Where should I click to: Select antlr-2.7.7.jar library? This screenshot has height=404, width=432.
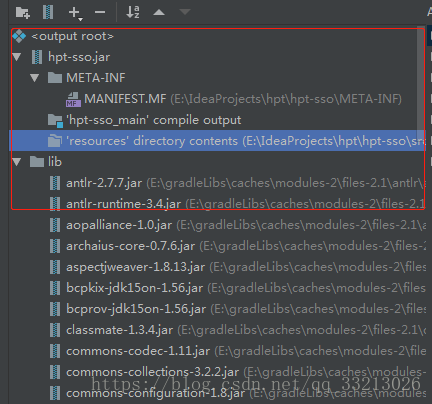104,183
